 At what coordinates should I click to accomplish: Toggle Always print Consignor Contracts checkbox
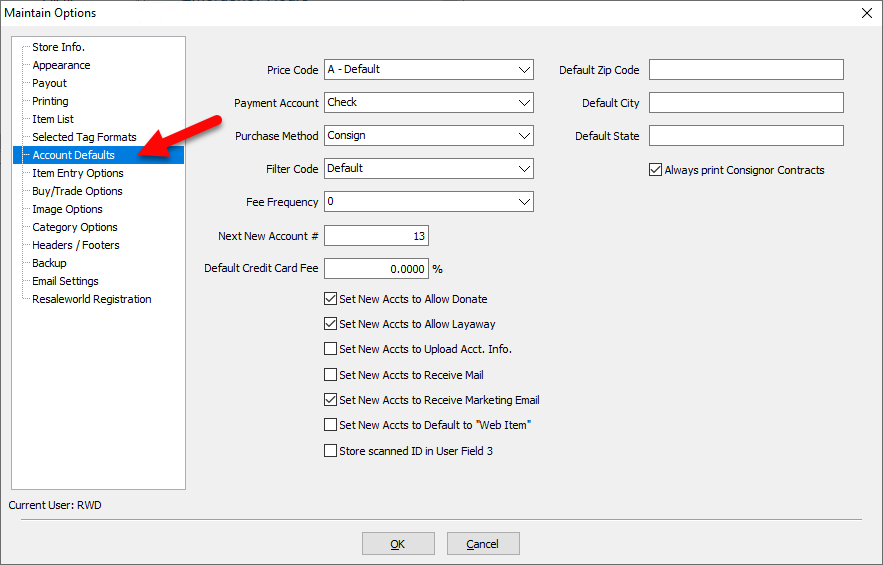(x=656, y=170)
